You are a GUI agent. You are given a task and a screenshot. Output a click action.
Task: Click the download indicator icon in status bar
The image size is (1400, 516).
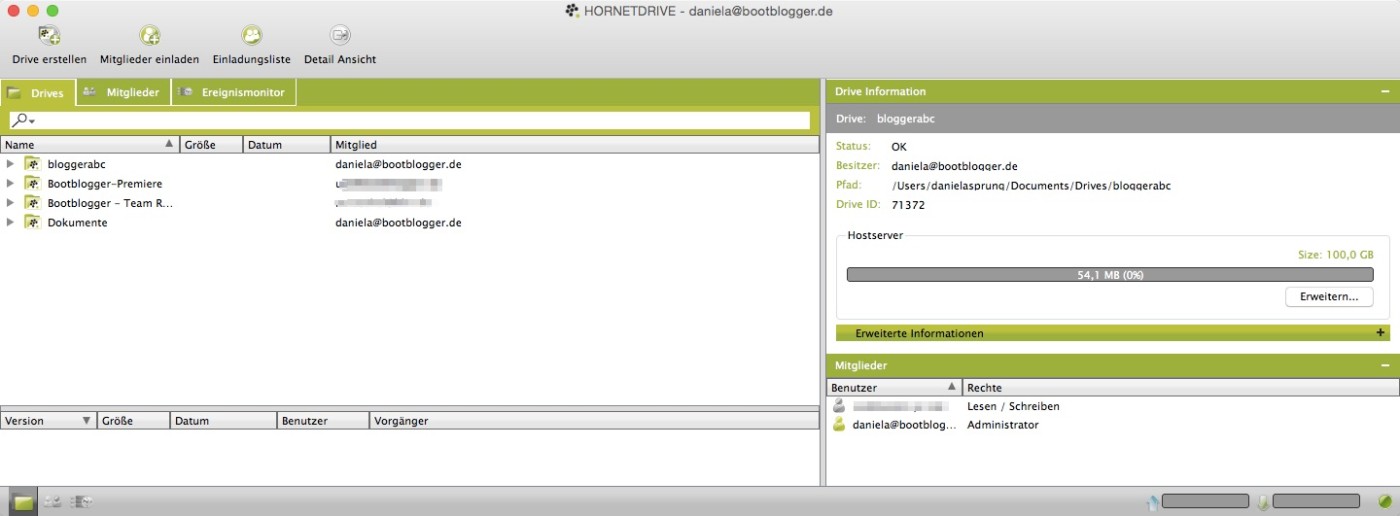click(1264, 501)
